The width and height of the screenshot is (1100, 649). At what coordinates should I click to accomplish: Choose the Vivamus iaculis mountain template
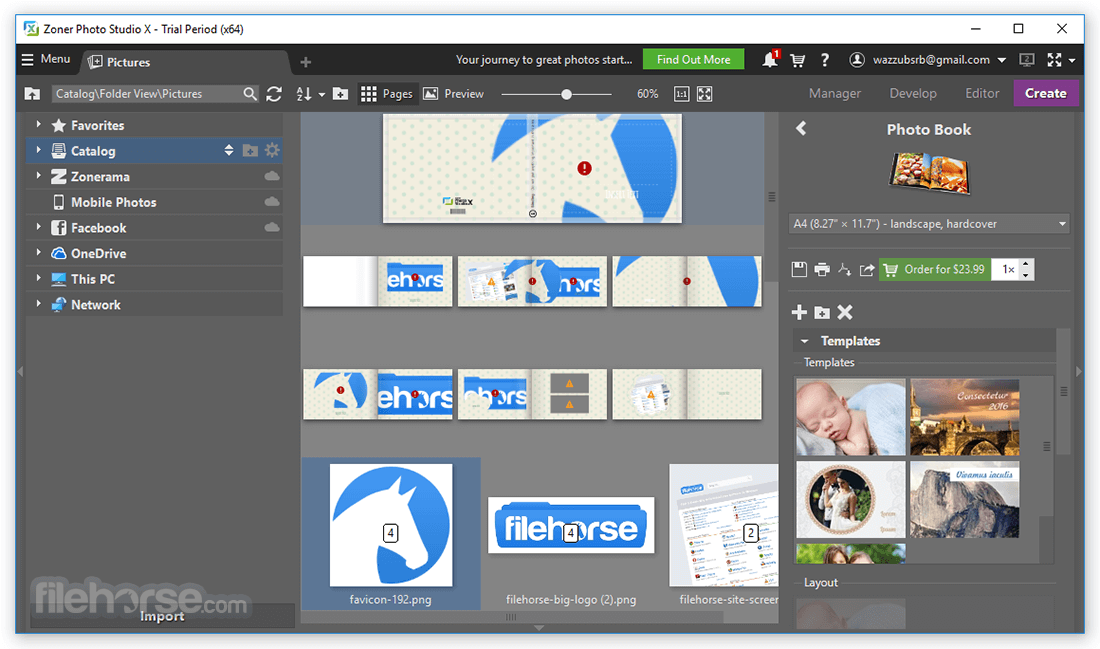965,500
